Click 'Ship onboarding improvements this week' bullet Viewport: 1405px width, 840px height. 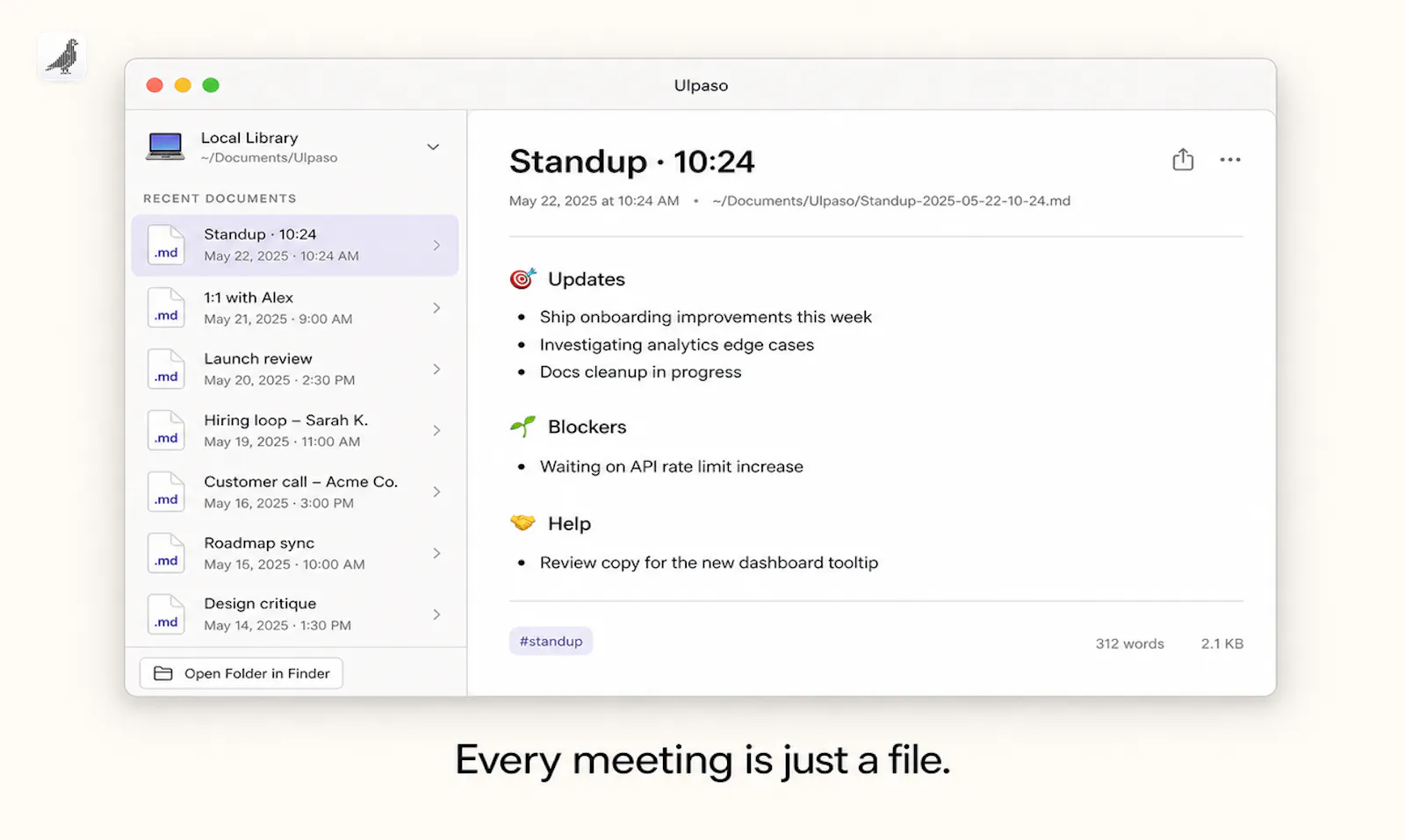[706, 317]
